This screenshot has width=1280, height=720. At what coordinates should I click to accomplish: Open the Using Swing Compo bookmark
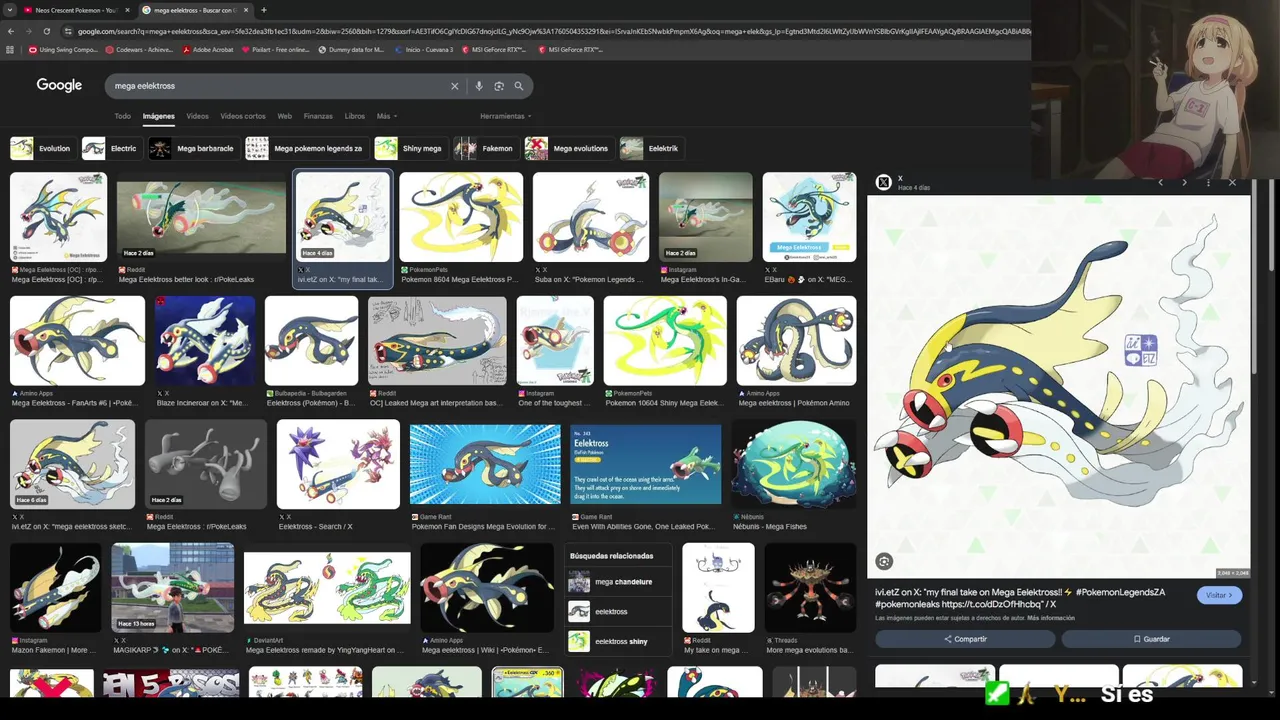tap(63, 49)
